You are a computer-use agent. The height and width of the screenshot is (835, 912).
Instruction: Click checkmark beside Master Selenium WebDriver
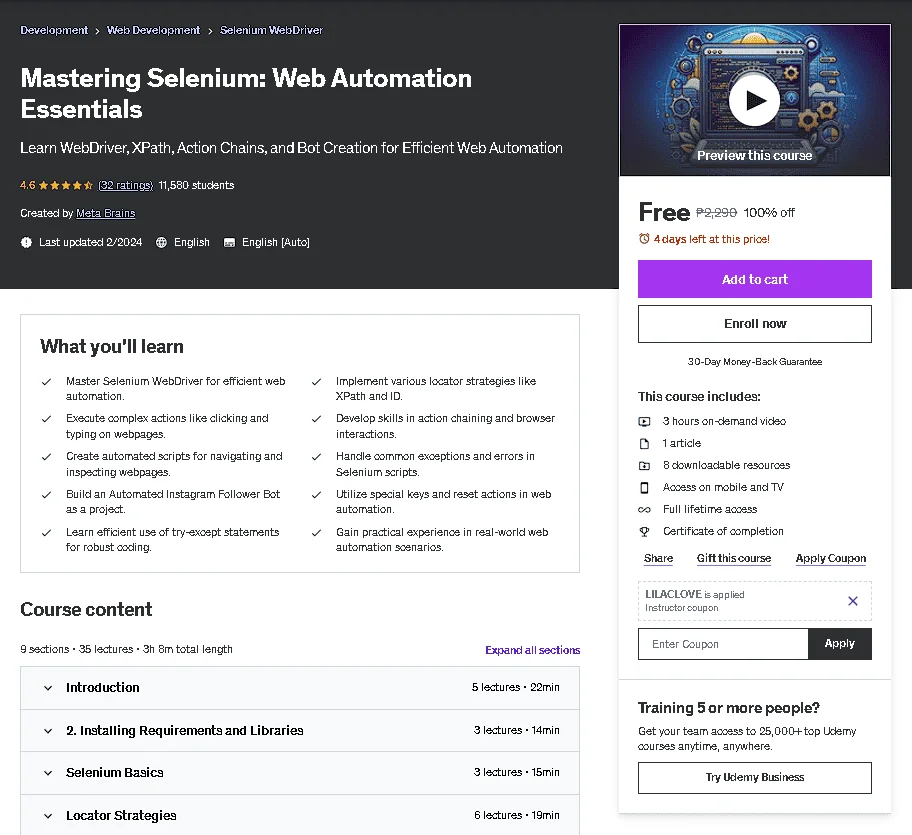click(47, 382)
